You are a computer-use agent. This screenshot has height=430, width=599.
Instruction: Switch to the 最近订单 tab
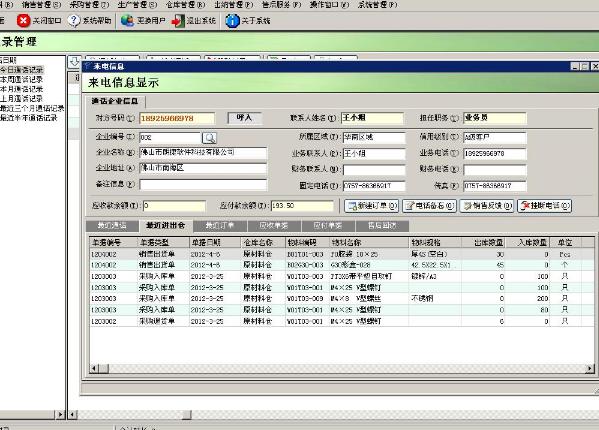(x=220, y=226)
